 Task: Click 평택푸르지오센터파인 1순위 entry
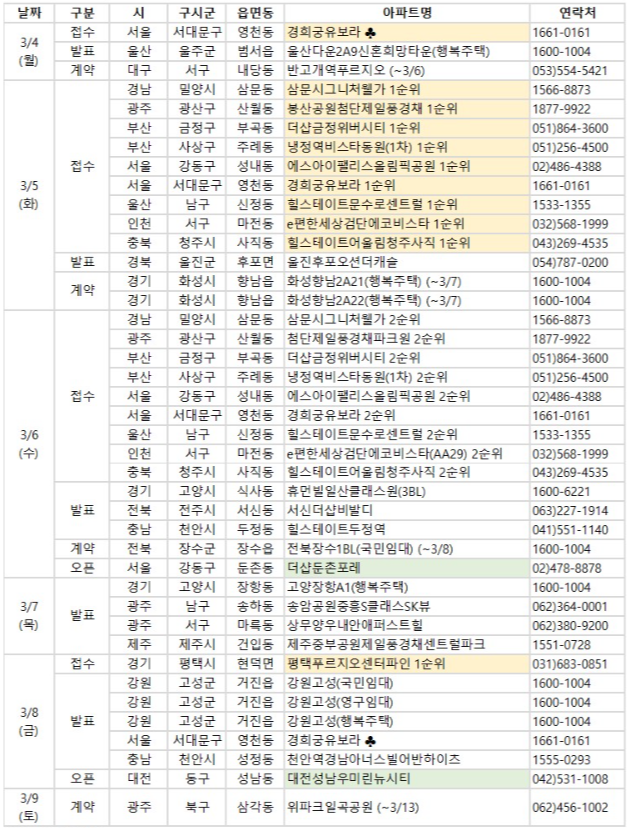[x=366, y=664]
